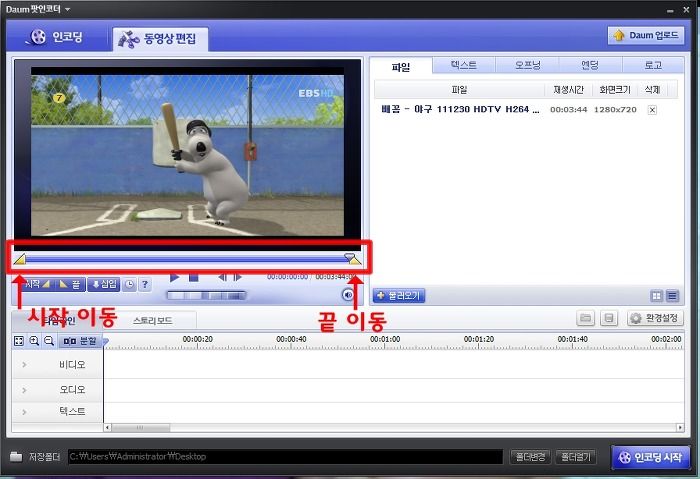Open help with the question mark icon
This screenshot has height=479, width=700.
pyautogui.click(x=145, y=284)
